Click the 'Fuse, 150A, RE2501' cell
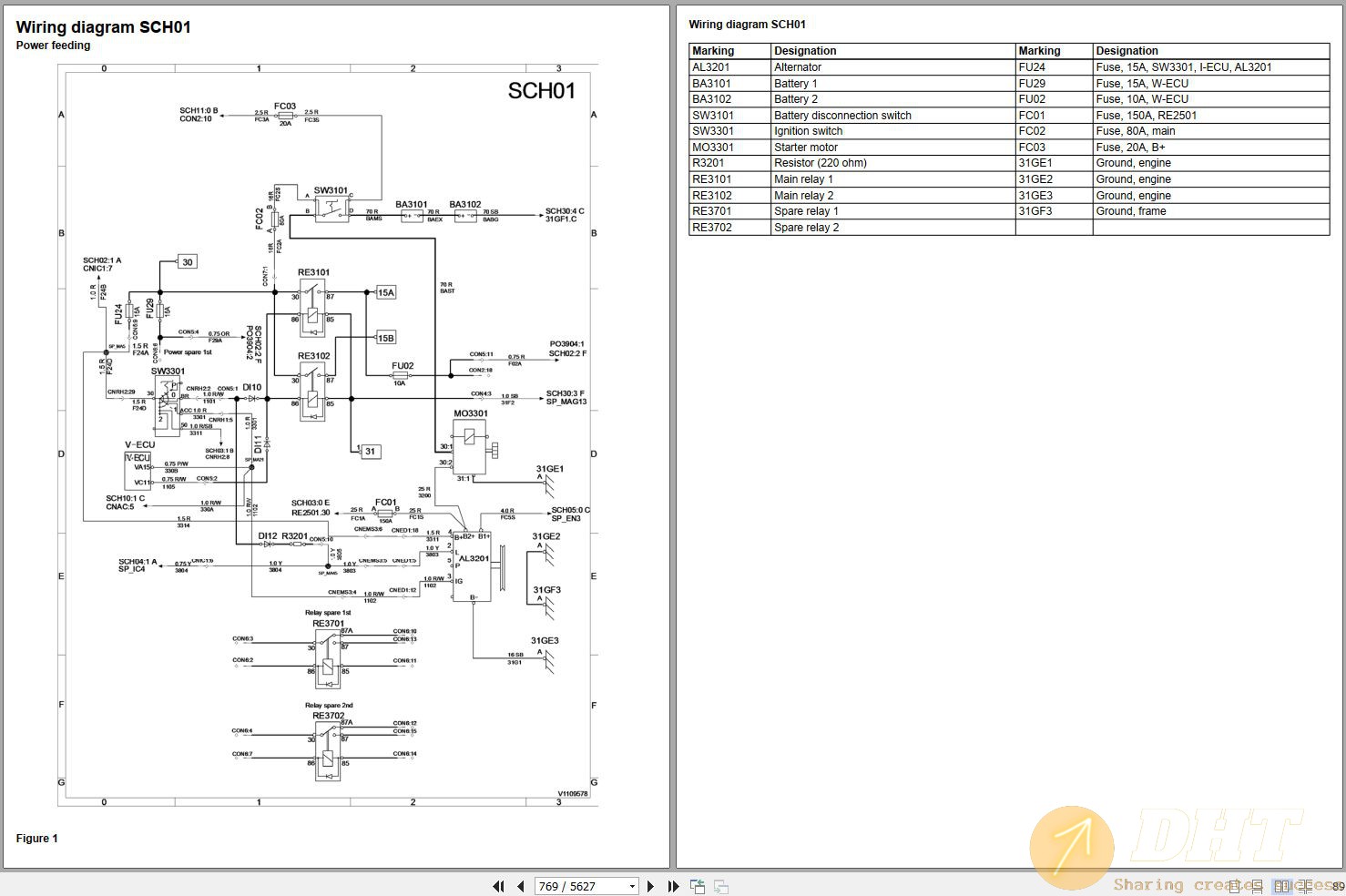This screenshot has height=896, width=1346. click(1211, 116)
